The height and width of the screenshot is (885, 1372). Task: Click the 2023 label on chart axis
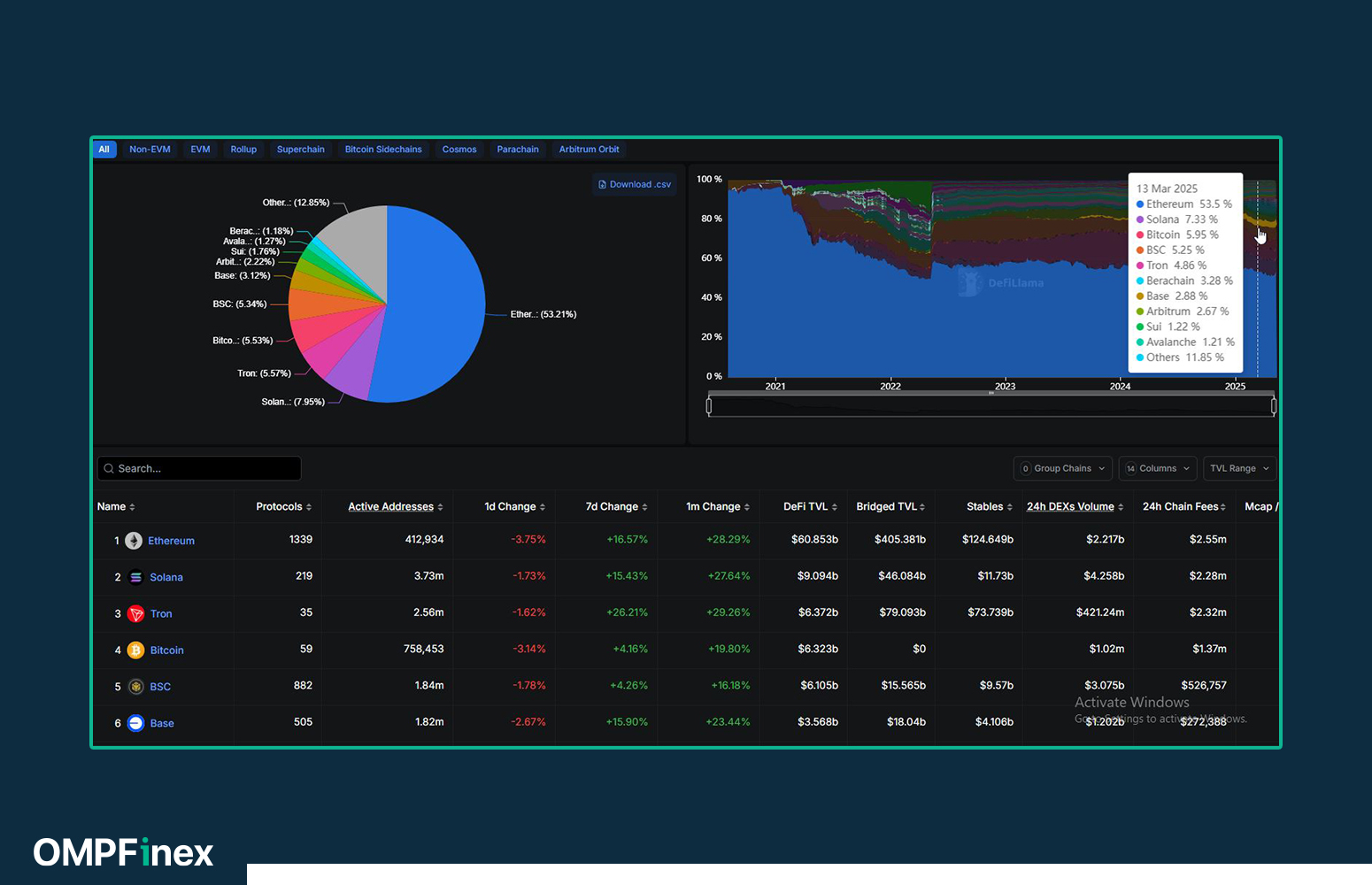[x=1005, y=386]
